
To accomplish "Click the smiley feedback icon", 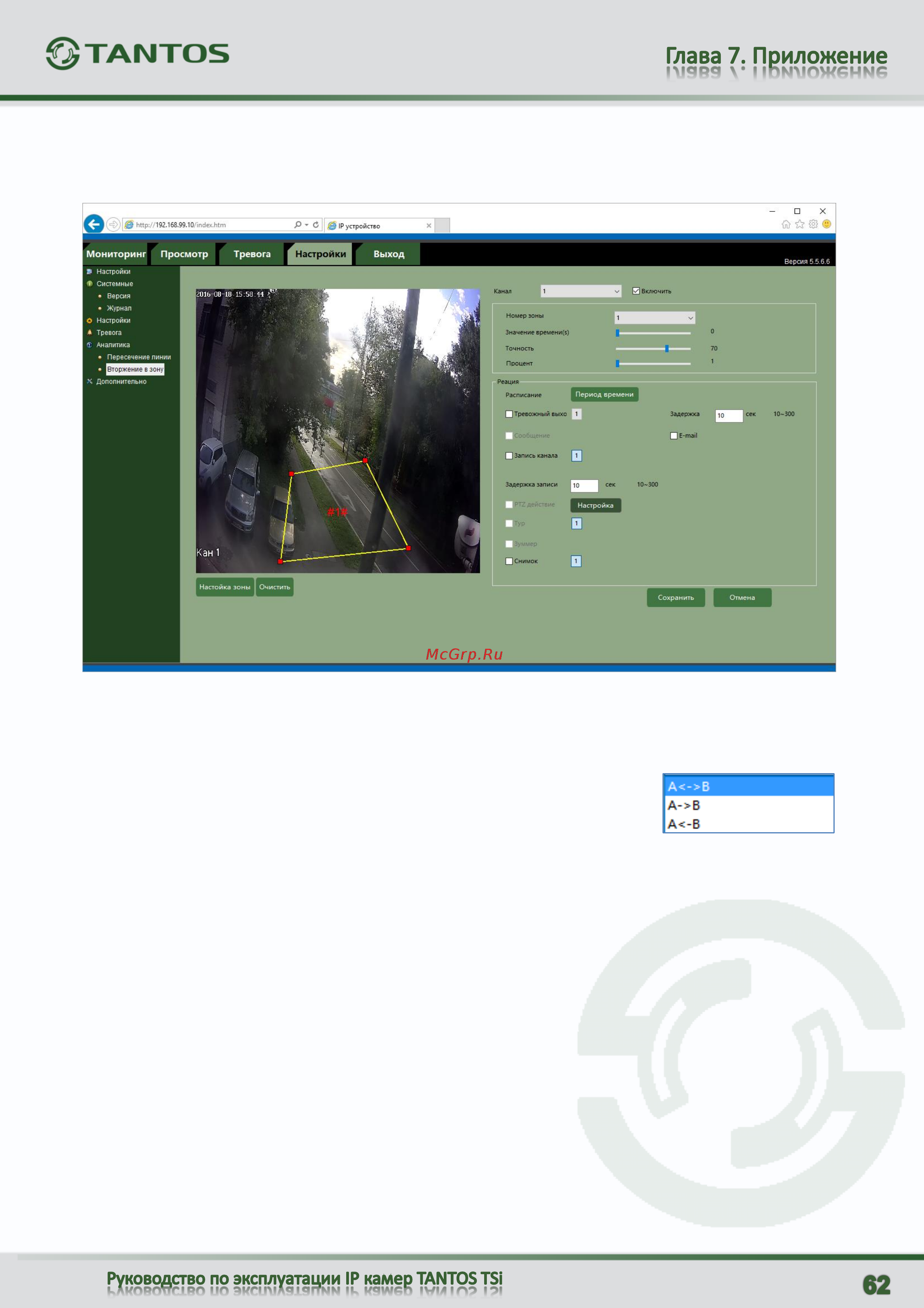I will click(826, 224).
